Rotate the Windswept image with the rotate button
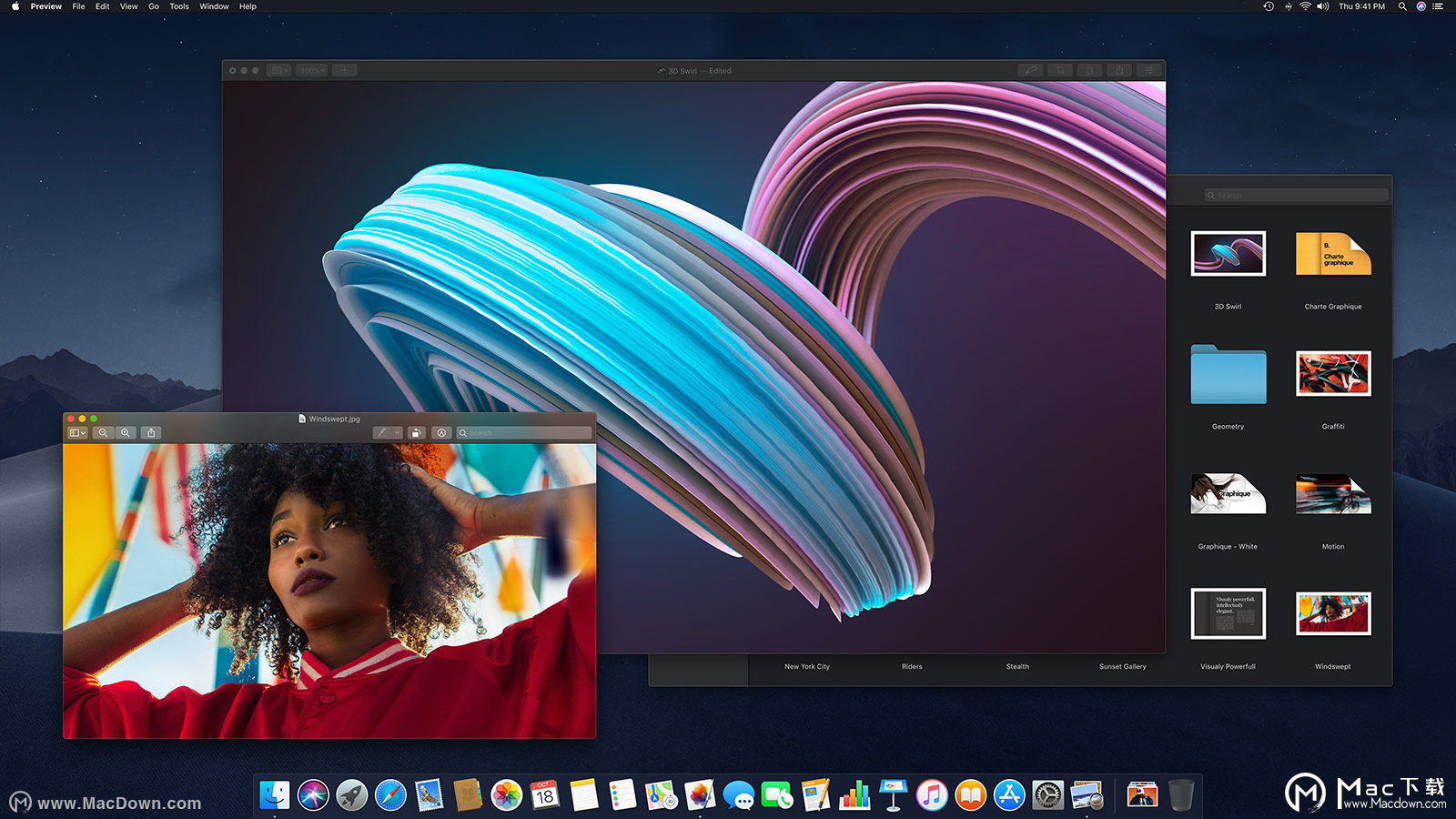Viewport: 1456px width, 819px height. coord(416,433)
